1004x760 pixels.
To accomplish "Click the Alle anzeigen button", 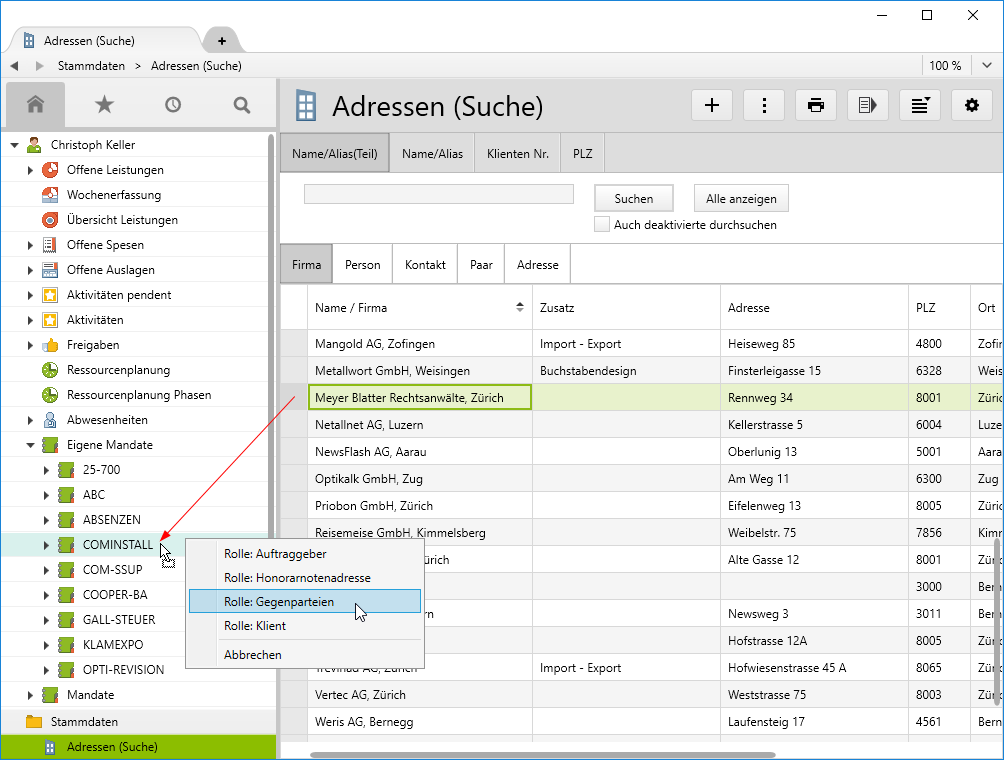I will [x=741, y=199].
